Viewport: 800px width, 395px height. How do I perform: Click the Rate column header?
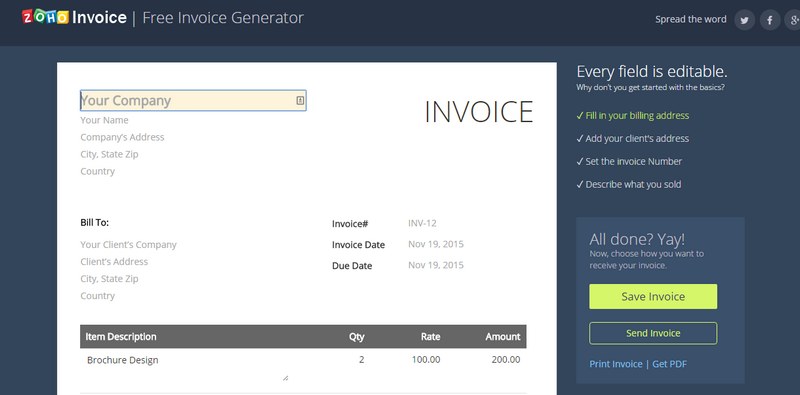click(430, 337)
